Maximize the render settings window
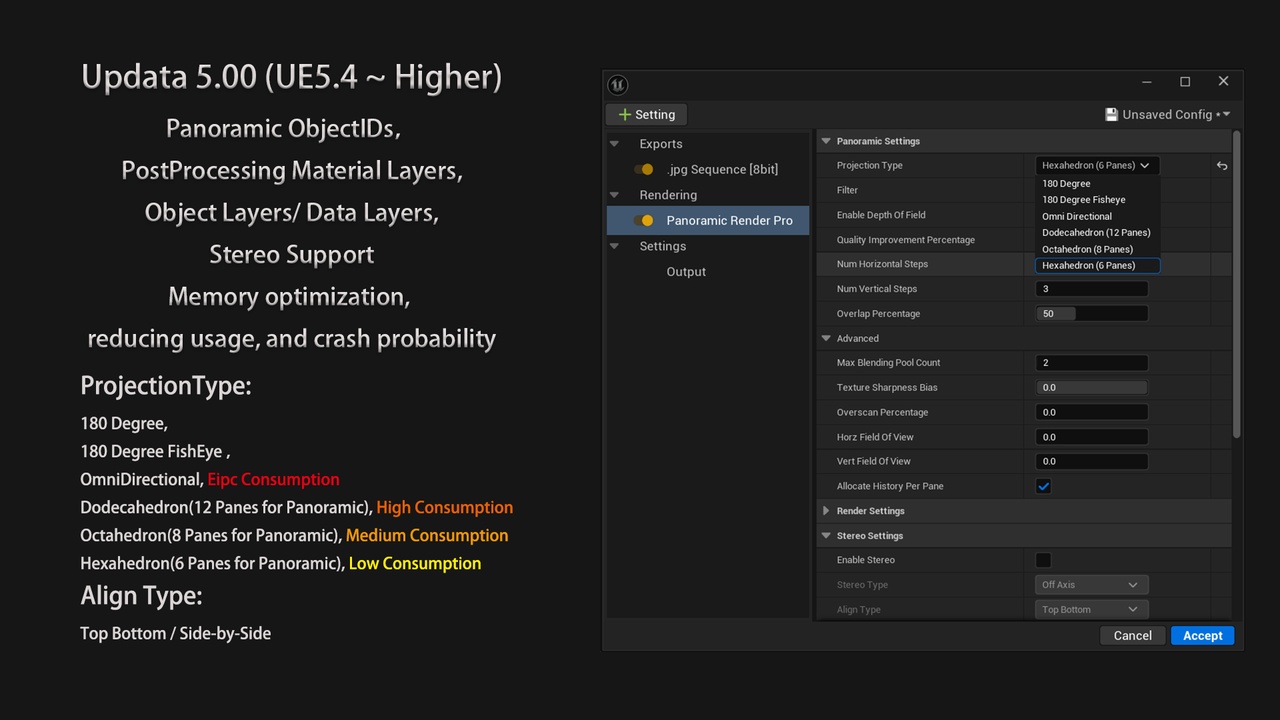The image size is (1280, 720). pyautogui.click(x=1185, y=82)
